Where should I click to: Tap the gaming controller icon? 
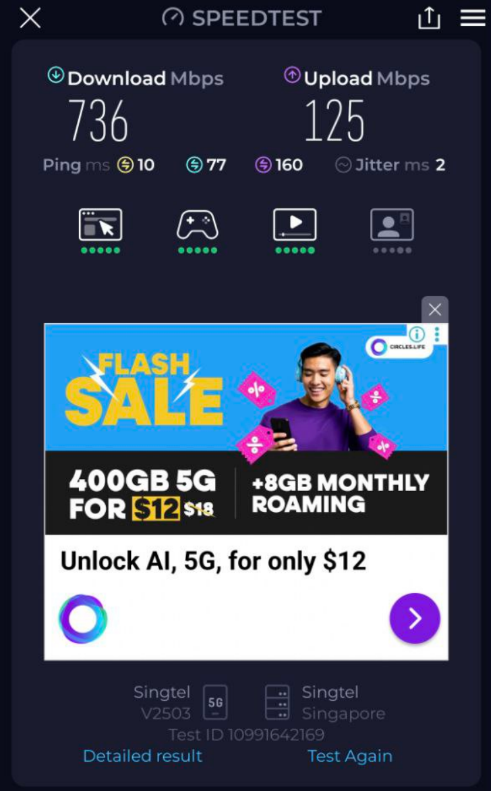197,224
